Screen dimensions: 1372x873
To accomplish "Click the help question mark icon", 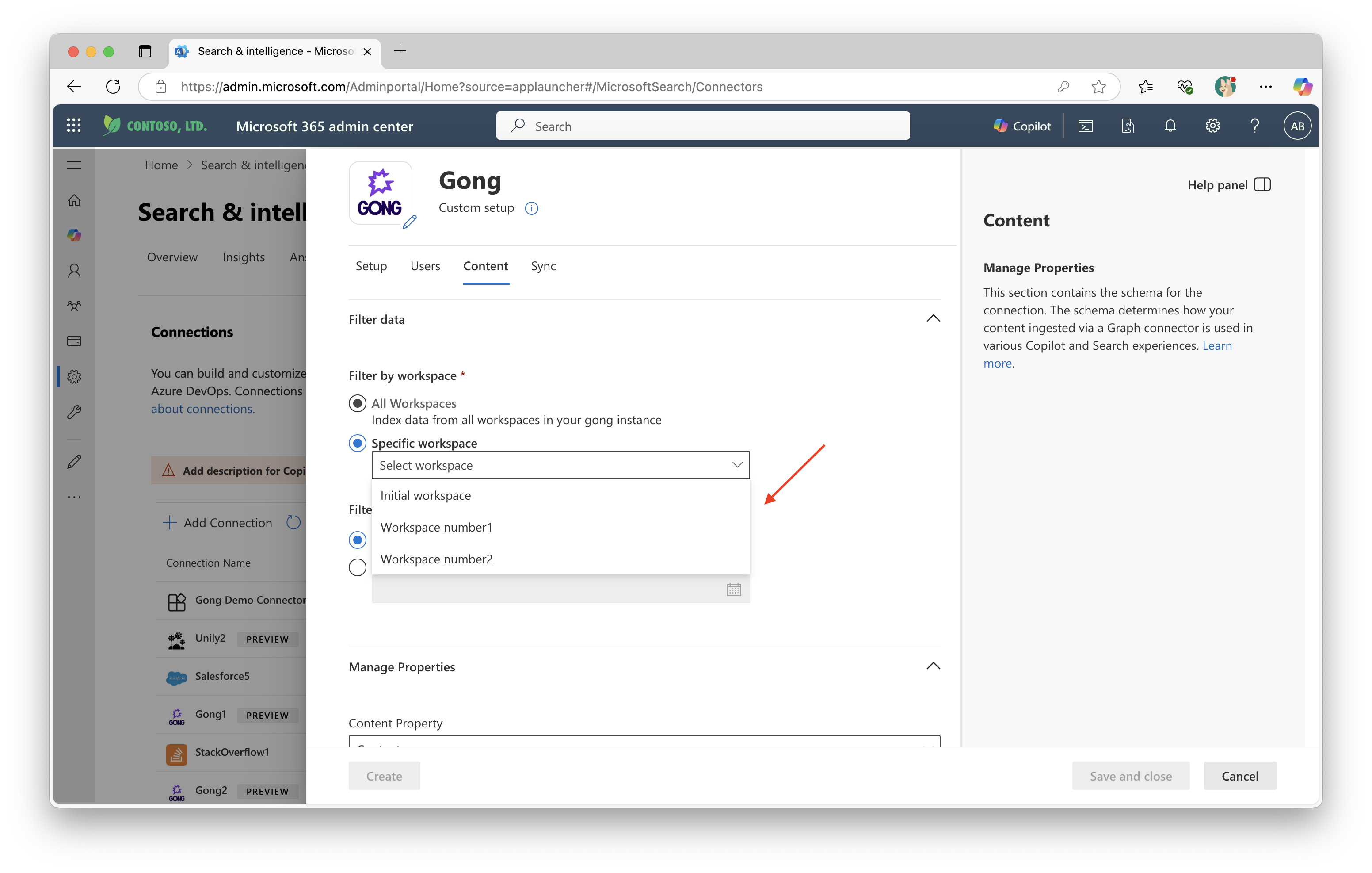I will click(1254, 126).
